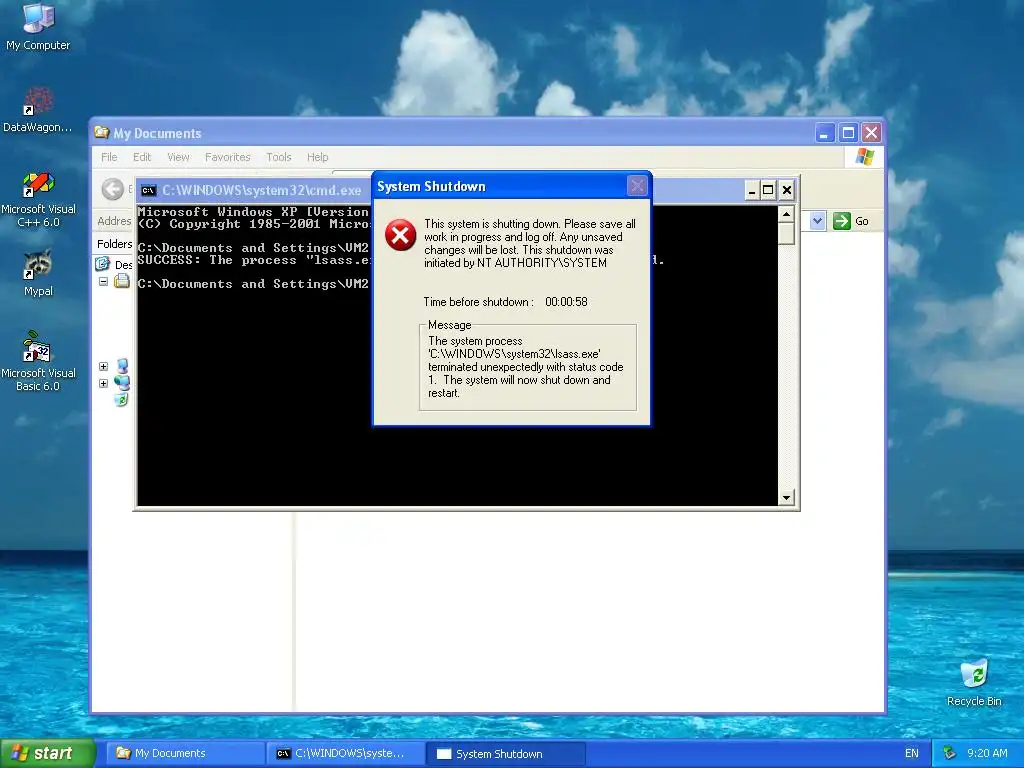
Task: Click the Folders pane header label
Action: pos(114,244)
